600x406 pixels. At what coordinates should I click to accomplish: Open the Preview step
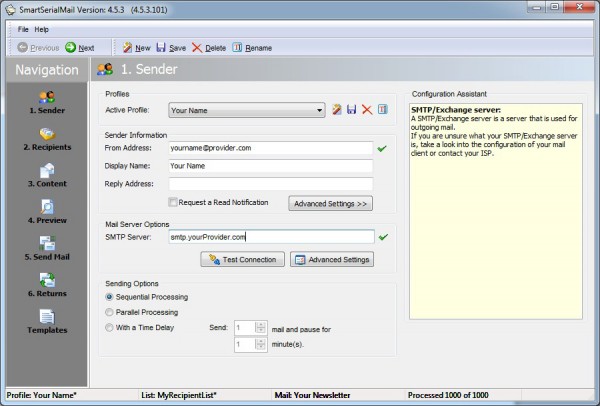point(45,212)
